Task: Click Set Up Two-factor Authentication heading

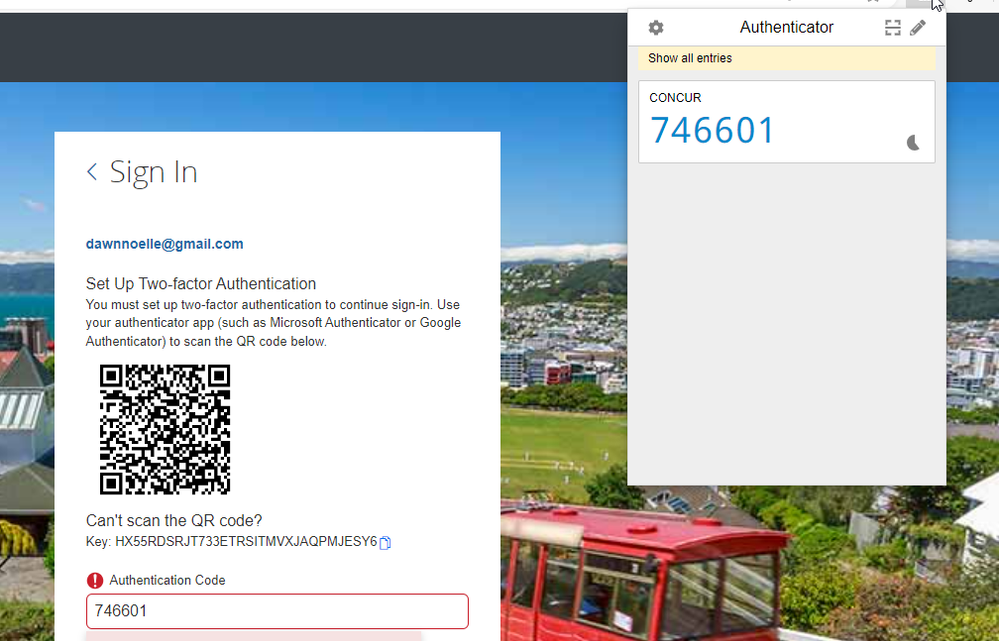Action: (x=201, y=284)
